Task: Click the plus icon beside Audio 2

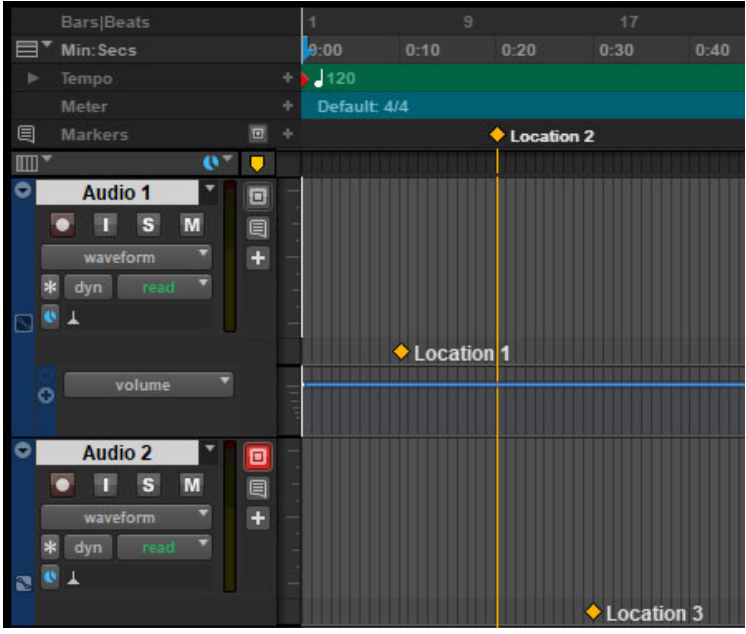Action: (257, 518)
